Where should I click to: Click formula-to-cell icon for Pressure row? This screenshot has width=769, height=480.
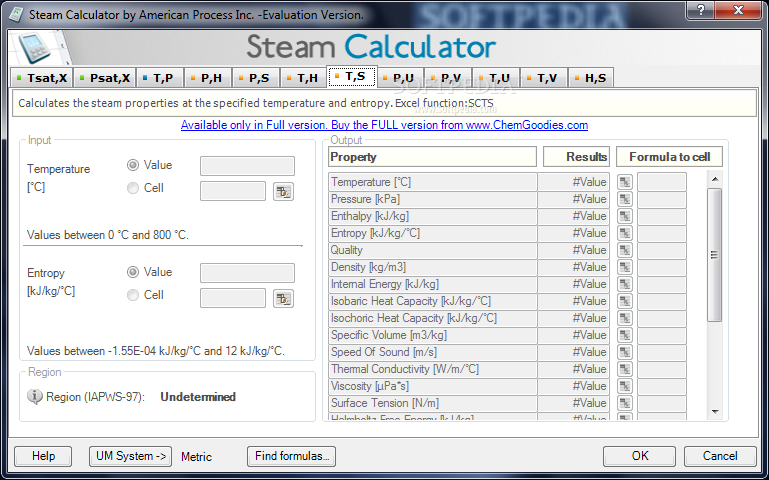point(624,199)
